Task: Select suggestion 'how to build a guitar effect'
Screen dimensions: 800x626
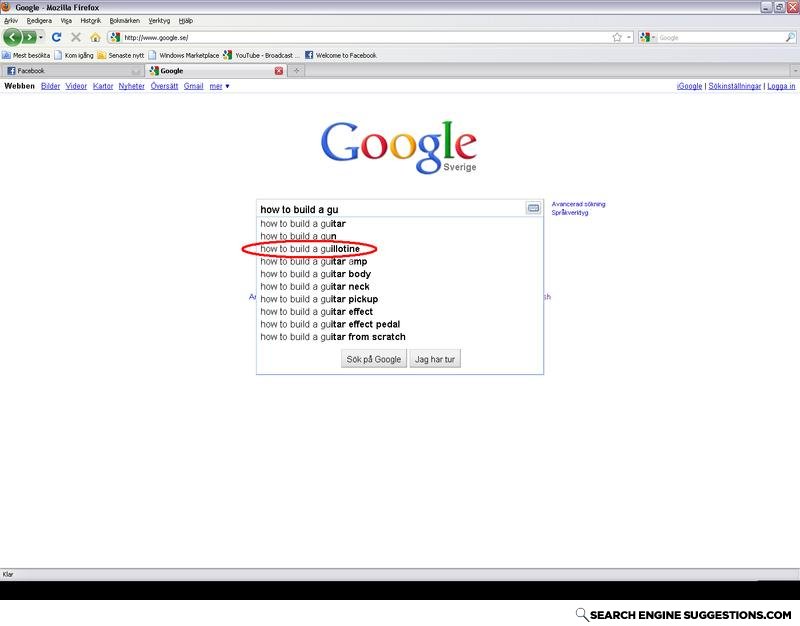Action: point(400,312)
